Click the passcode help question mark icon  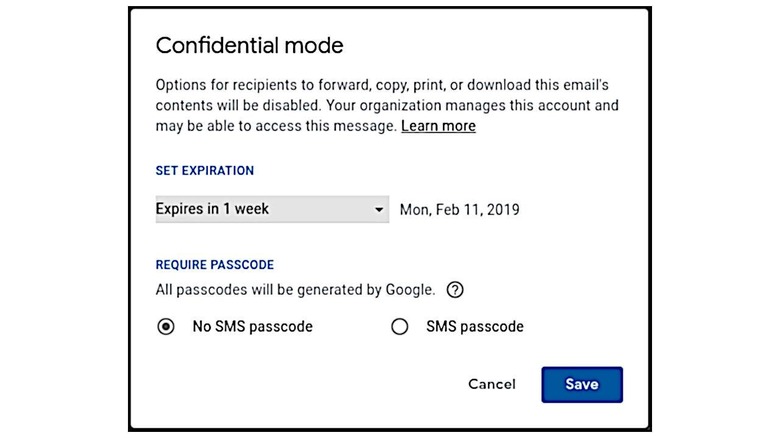tap(455, 290)
